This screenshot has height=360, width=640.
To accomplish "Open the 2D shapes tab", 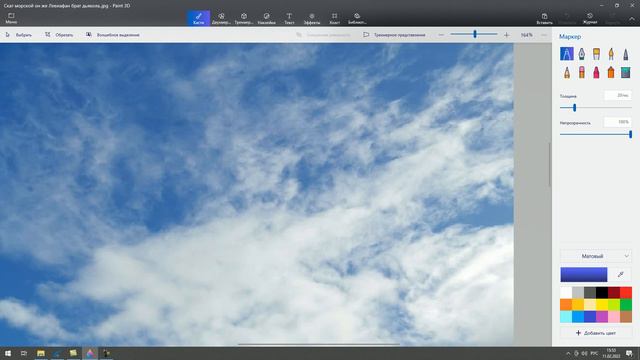I will click(221, 18).
